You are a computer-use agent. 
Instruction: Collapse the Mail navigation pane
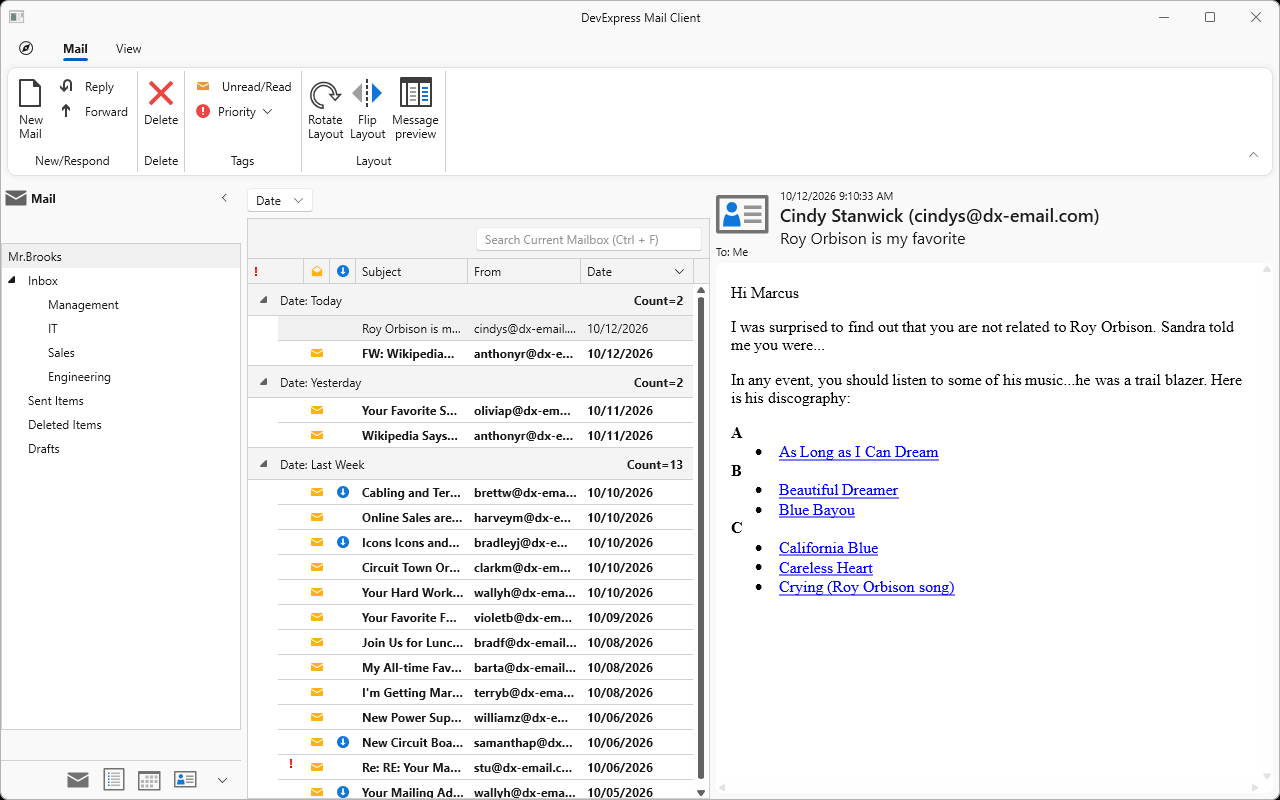click(x=225, y=198)
